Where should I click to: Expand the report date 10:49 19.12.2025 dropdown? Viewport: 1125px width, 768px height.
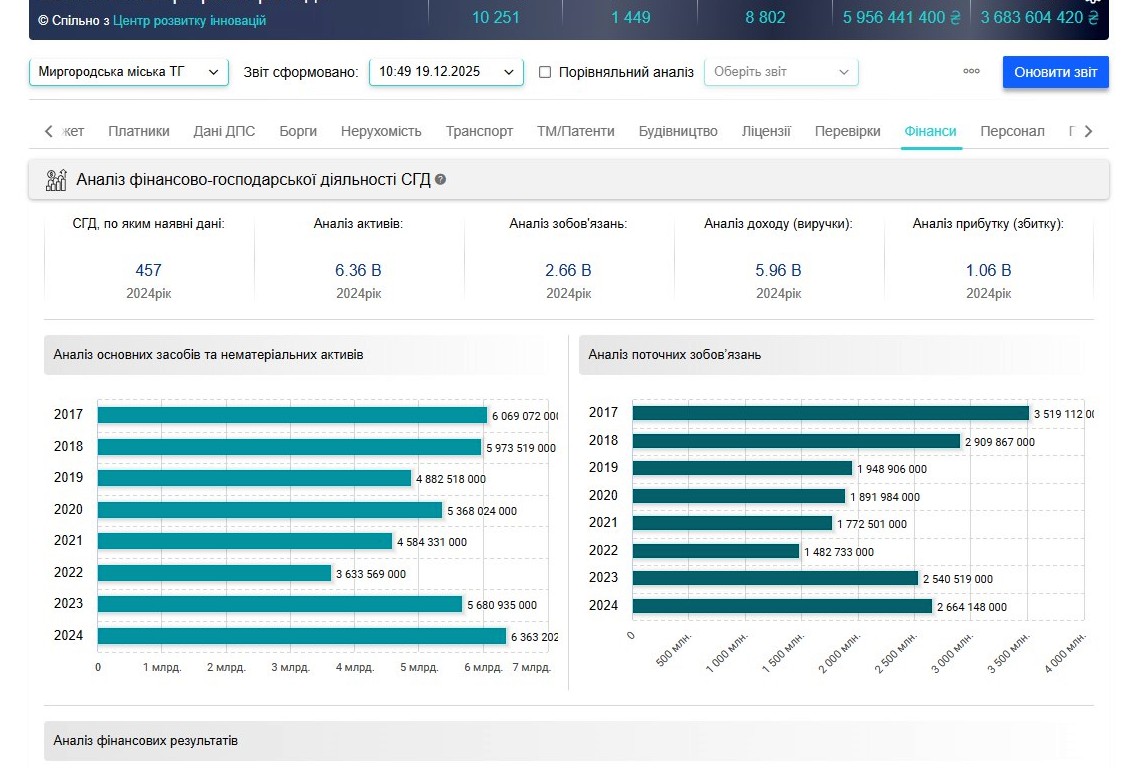[445, 72]
